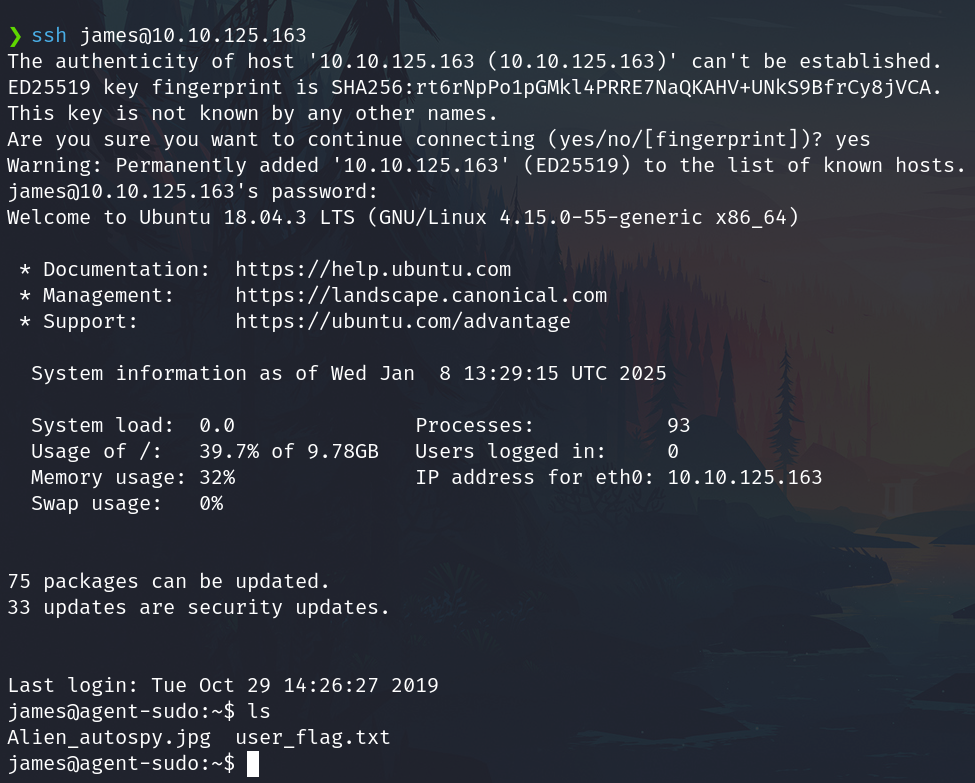Click the SHA256 key fingerprint string
The height and width of the screenshot is (783, 975).
click(637, 88)
